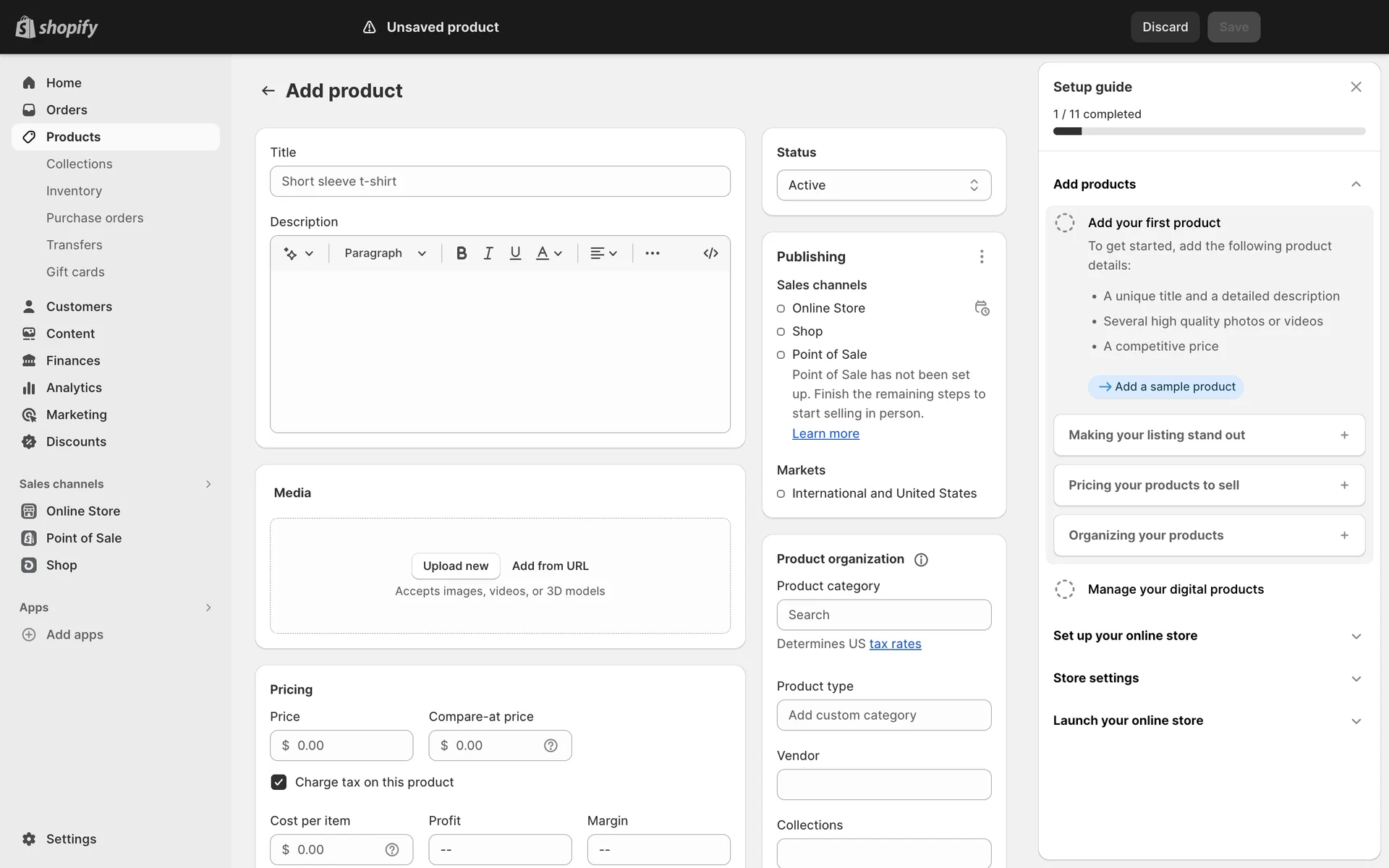This screenshot has height=868, width=1389.
Task: Click the Underline formatting icon
Action: tap(515, 253)
